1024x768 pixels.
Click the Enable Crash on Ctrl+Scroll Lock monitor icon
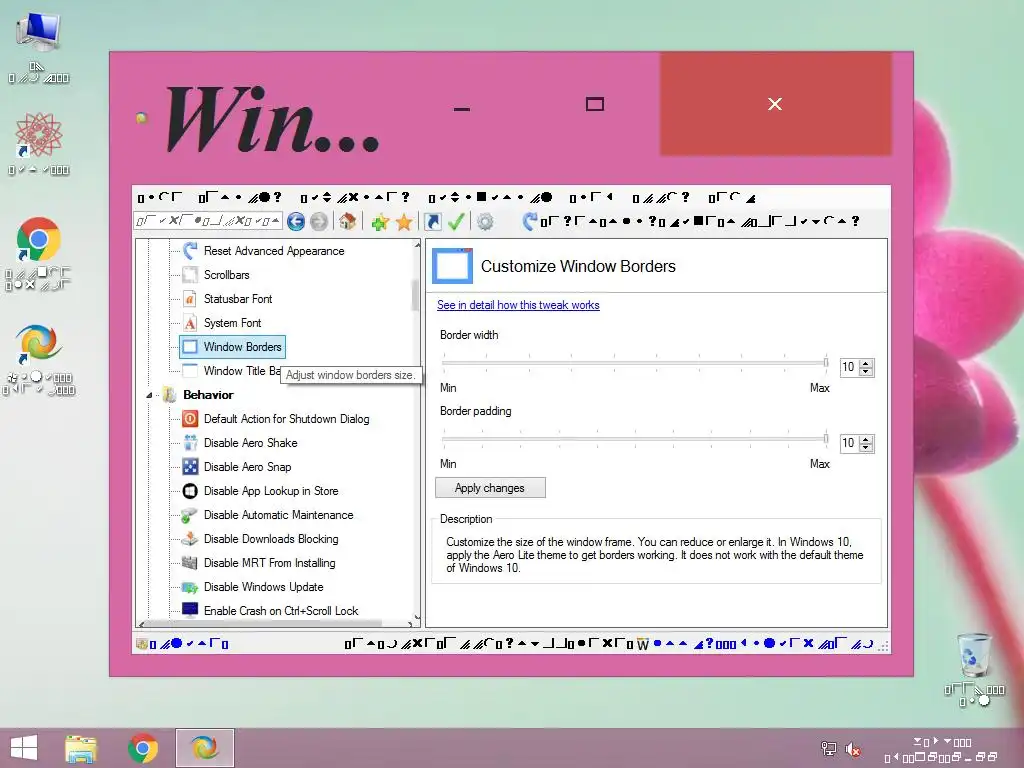[190, 610]
